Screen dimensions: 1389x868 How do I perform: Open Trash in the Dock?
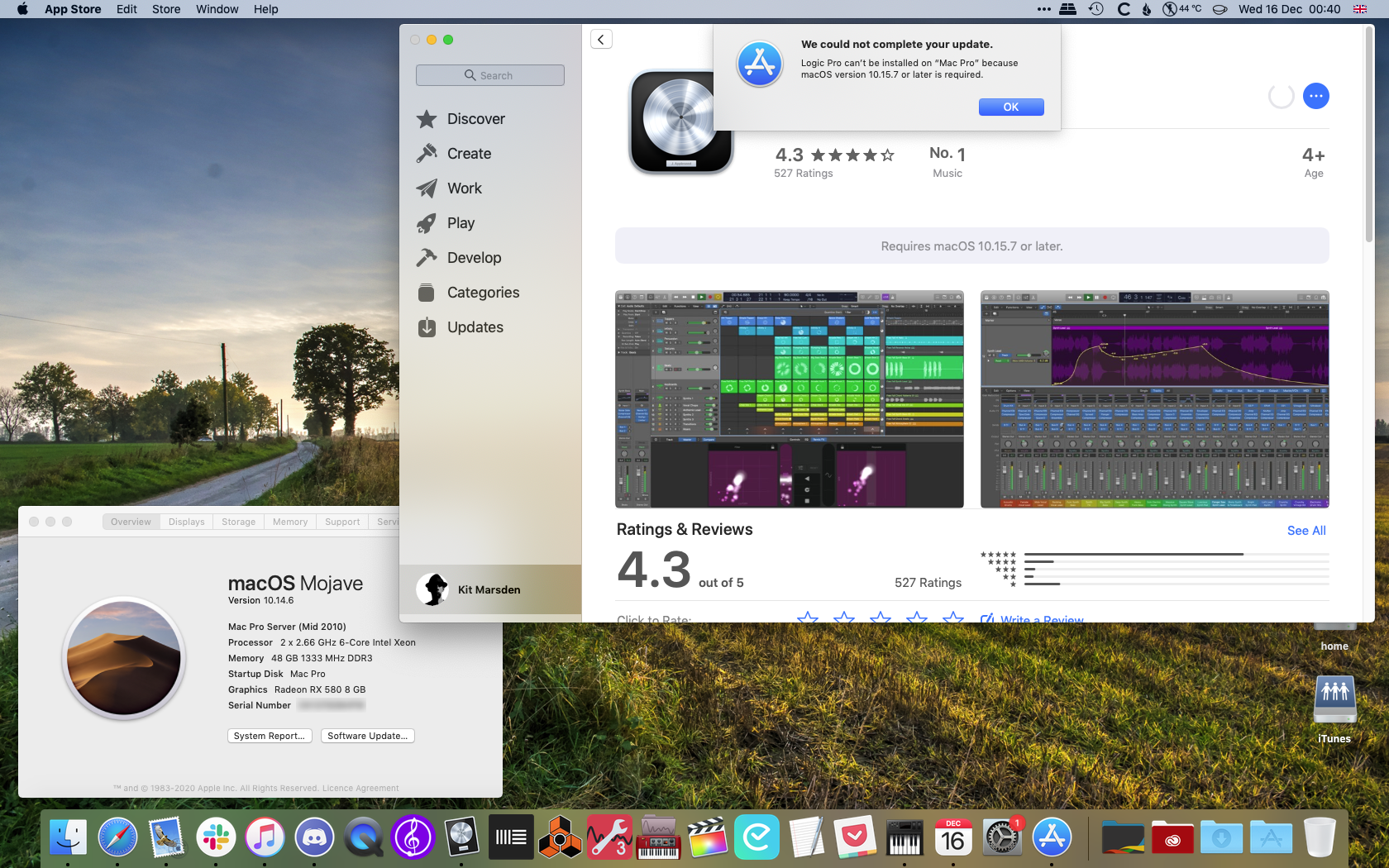[x=1320, y=838]
